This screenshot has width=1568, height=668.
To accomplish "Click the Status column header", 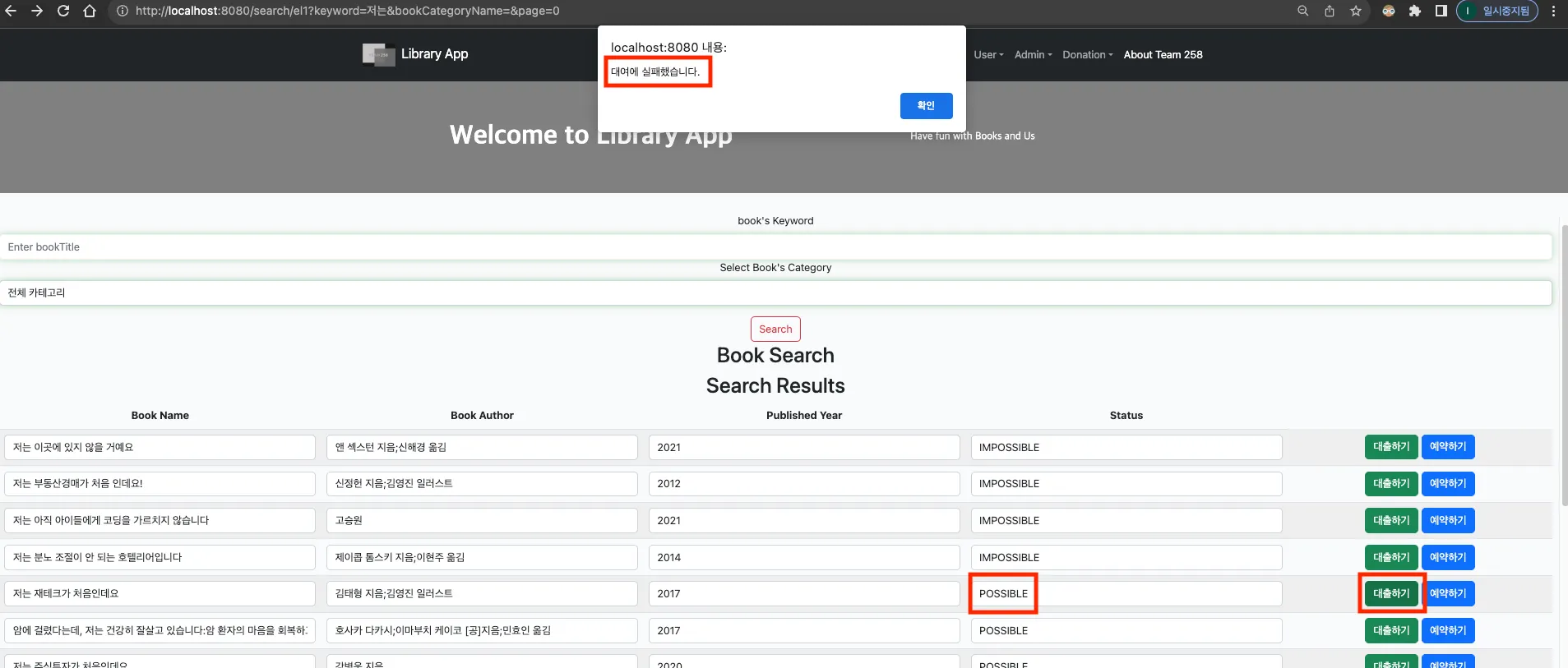I will coord(1126,416).
